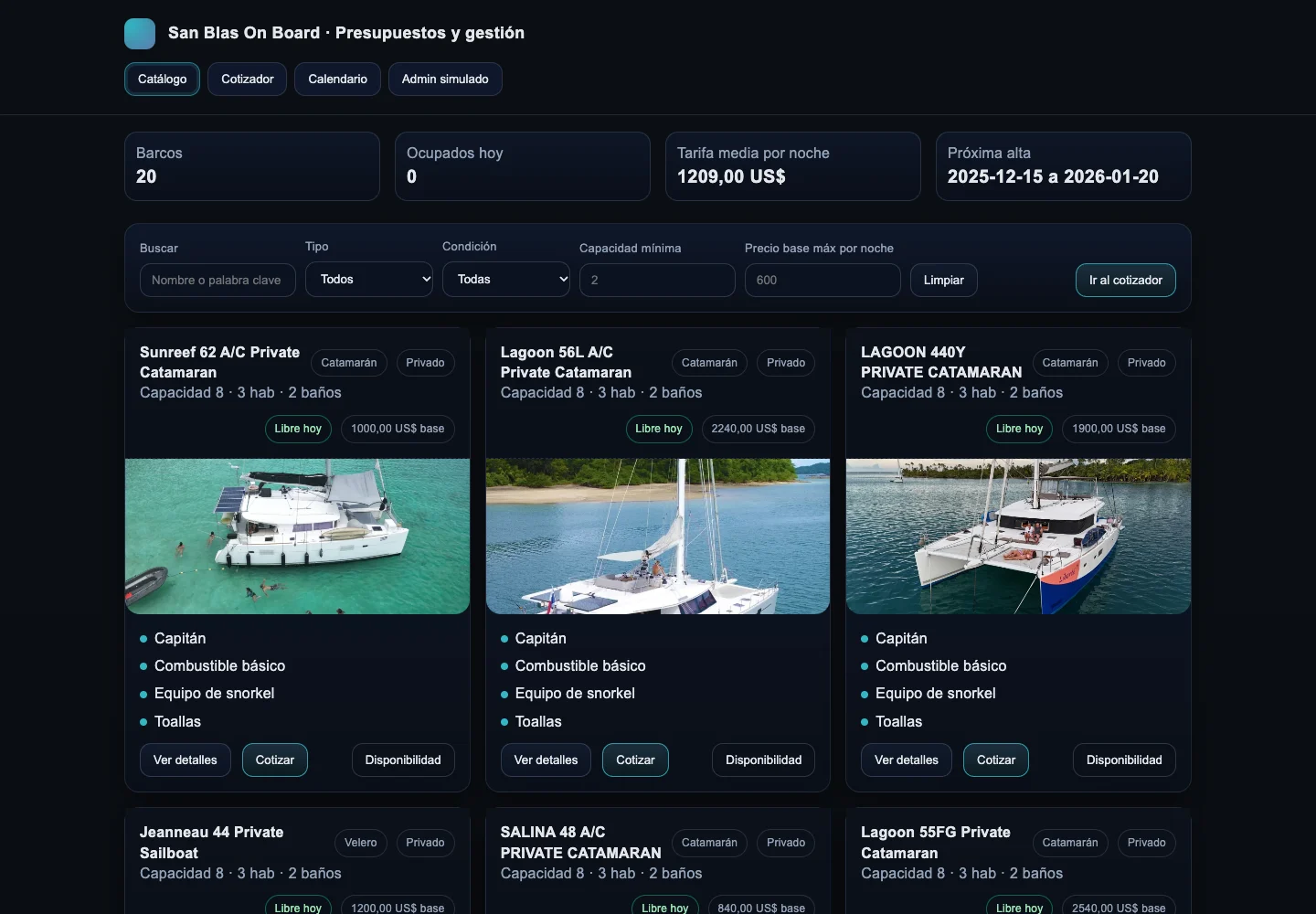Click the Libre hoy badge on Sunreef 62

298,429
